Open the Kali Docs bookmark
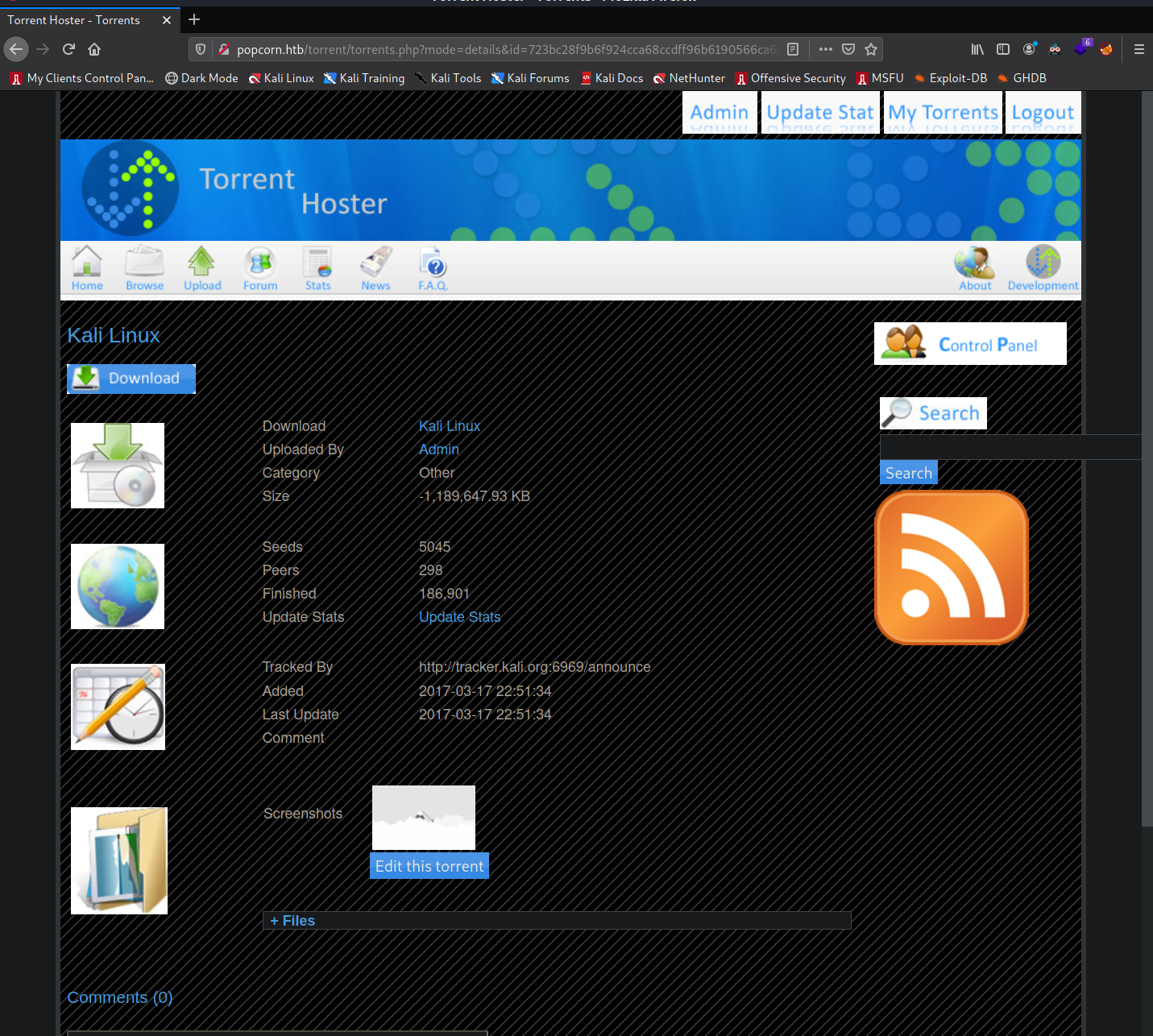The image size is (1153, 1036). click(612, 78)
